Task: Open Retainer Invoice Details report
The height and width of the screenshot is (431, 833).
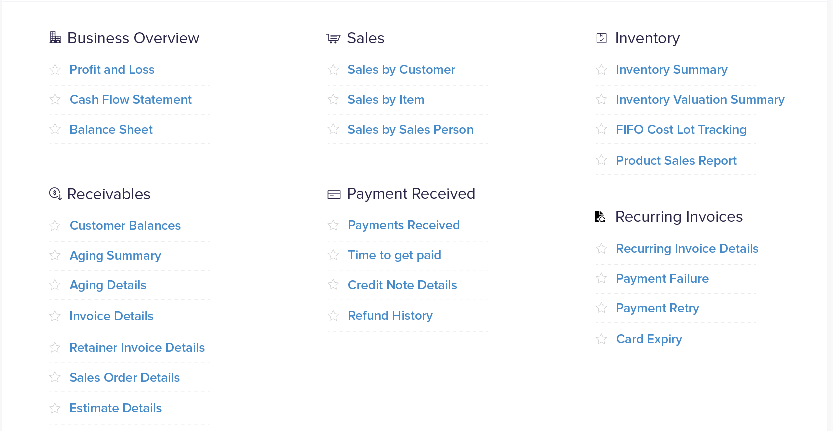Action: tap(137, 348)
